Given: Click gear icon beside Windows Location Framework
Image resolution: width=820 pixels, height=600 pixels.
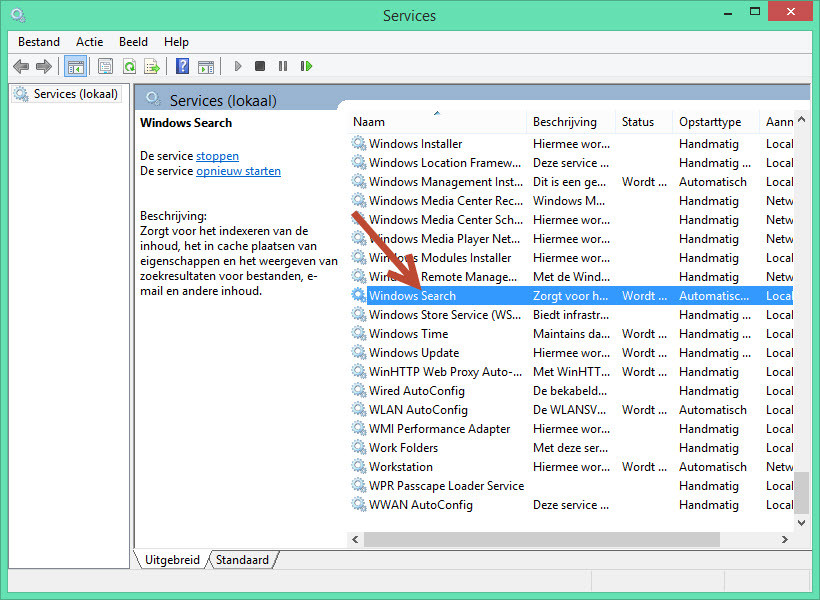Looking at the screenshot, I should [x=359, y=162].
